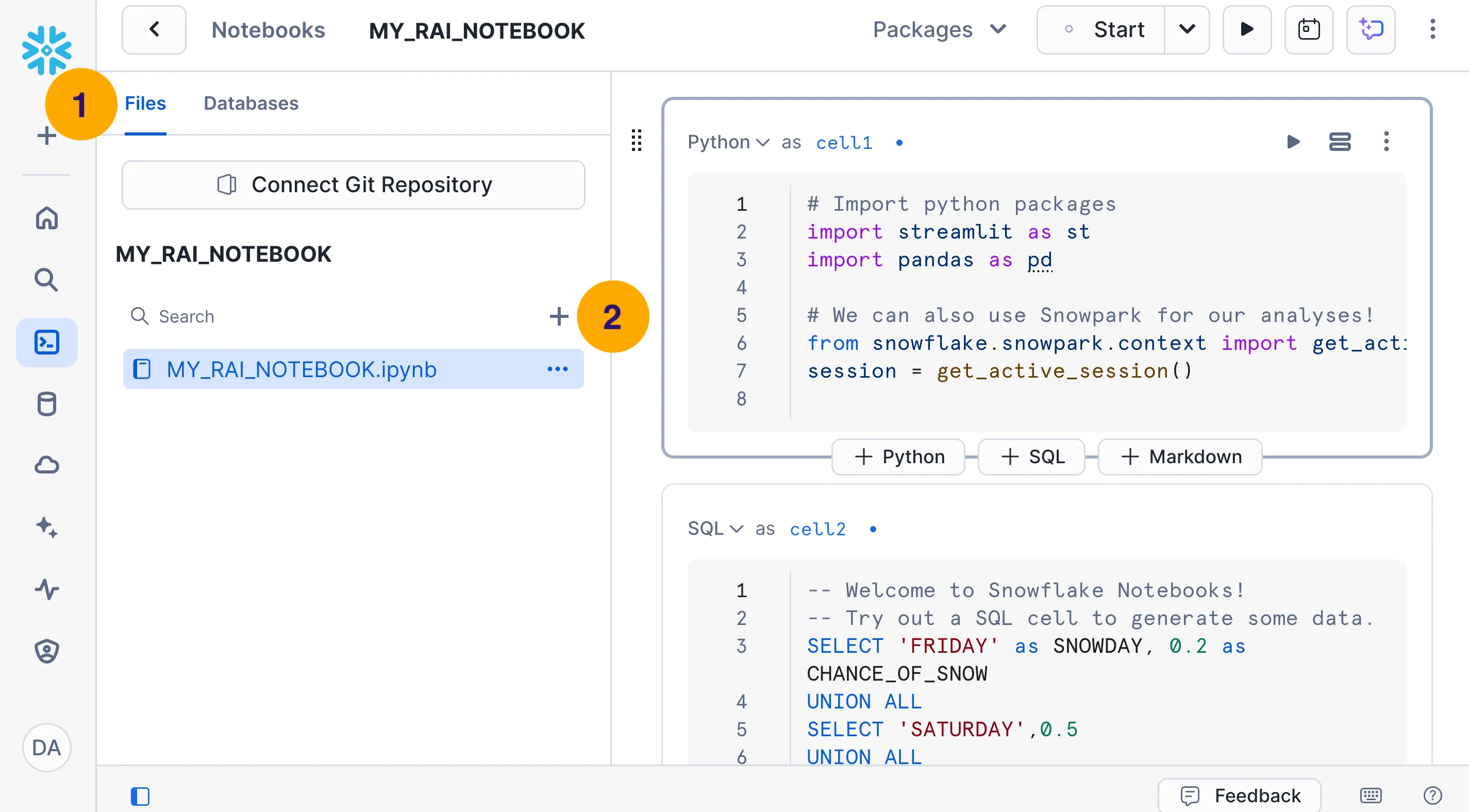The image size is (1469, 812).
Task: Open MY_RAI_NOTEBOOK.ipynb more options menu
Action: [x=557, y=369]
